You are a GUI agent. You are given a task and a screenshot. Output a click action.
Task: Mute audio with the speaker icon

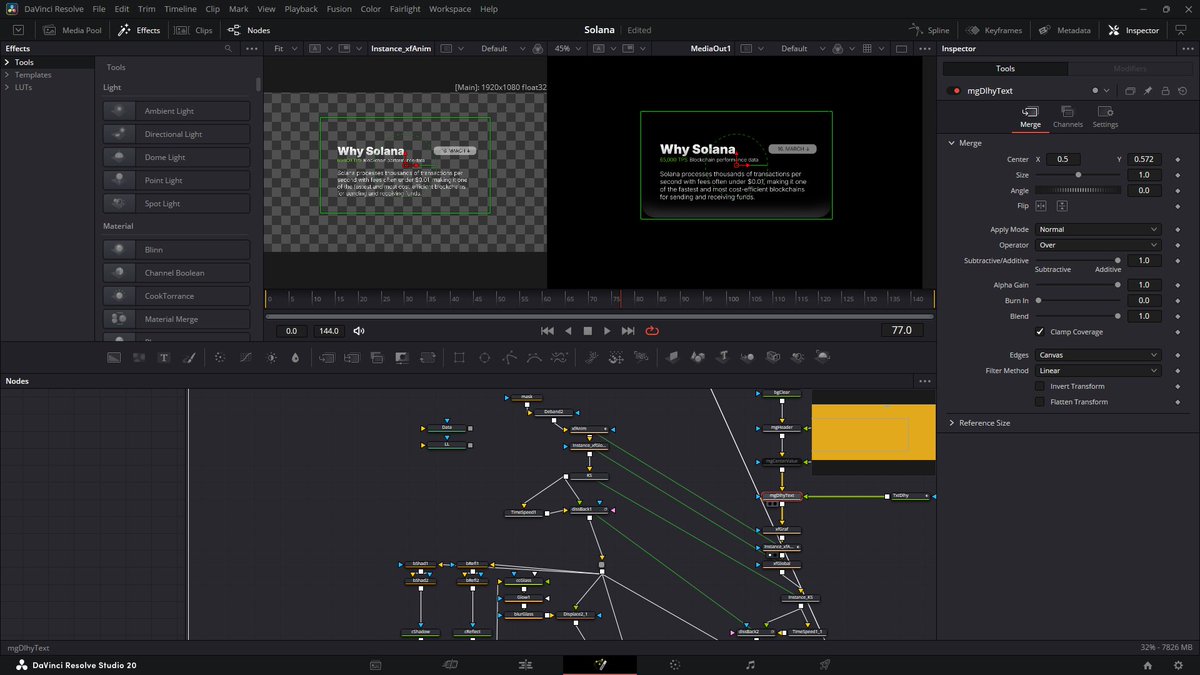[359, 331]
